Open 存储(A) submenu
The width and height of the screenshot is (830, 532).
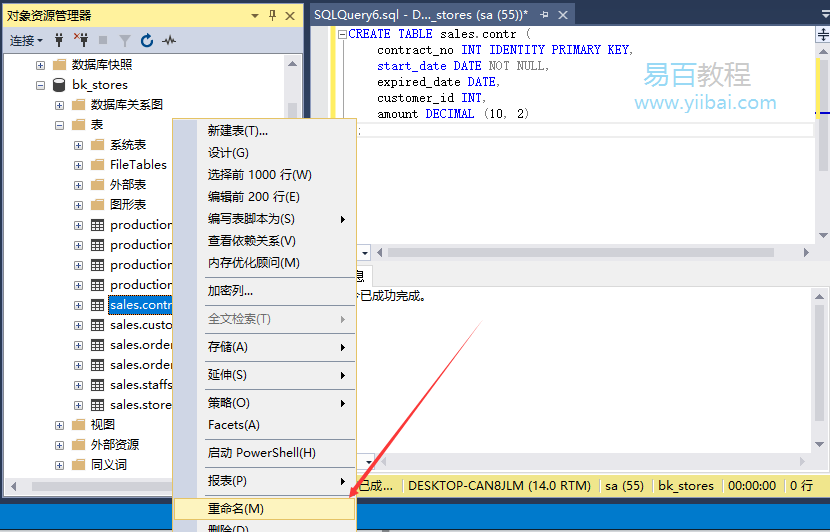265,347
